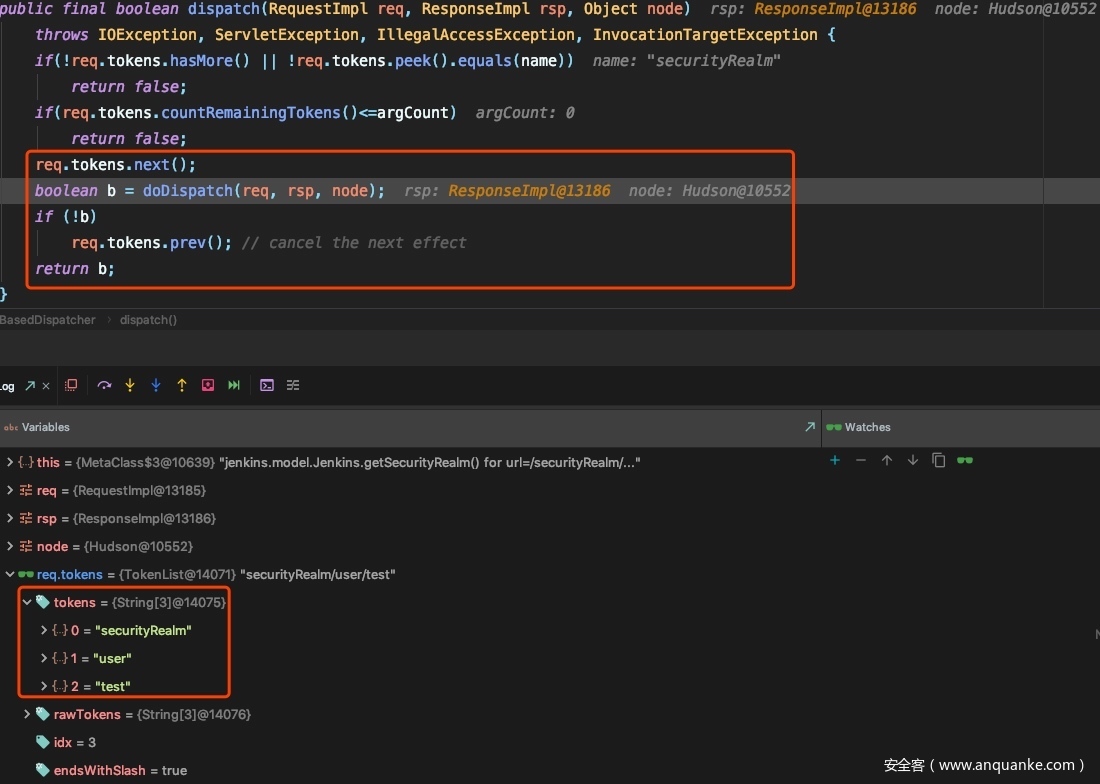Select the Variables panel tab
This screenshot has width=1100, height=784.
click(x=45, y=427)
